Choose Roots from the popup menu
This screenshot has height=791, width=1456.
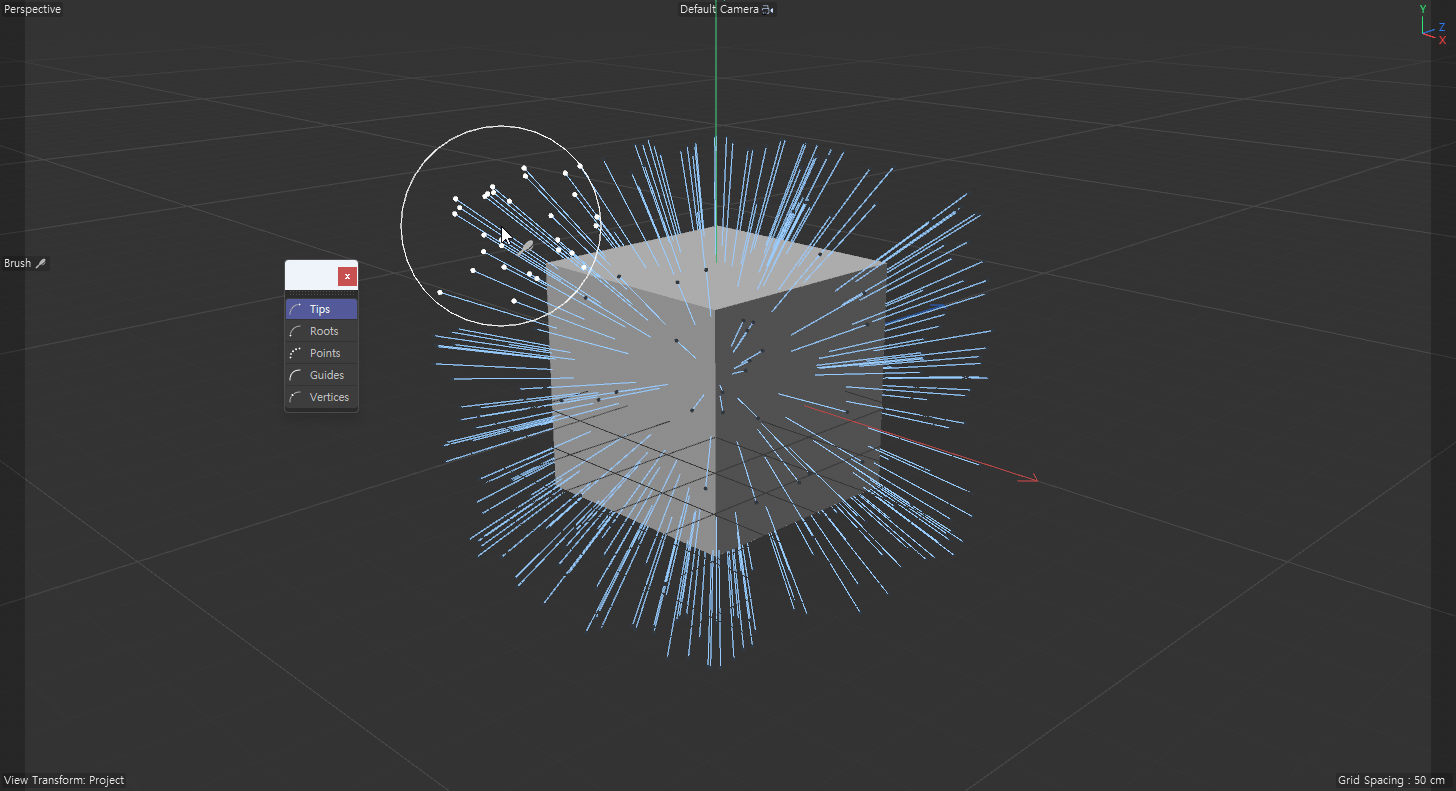click(x=323, y=331)
